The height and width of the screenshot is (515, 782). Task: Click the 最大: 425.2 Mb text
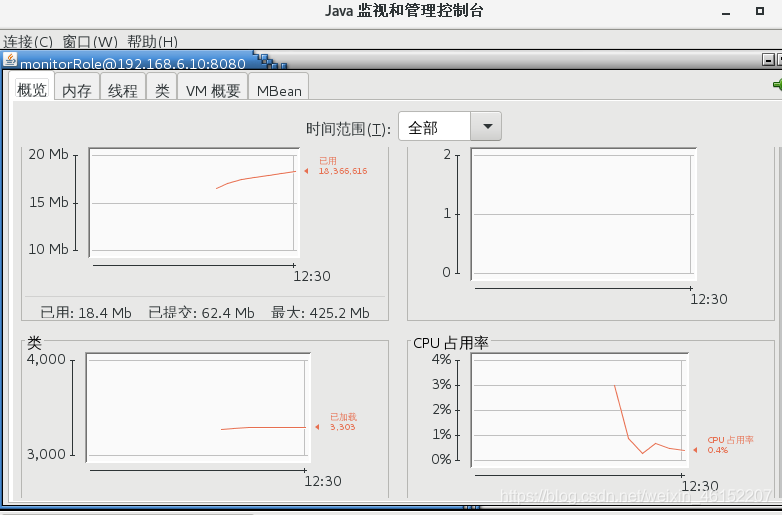320,313
